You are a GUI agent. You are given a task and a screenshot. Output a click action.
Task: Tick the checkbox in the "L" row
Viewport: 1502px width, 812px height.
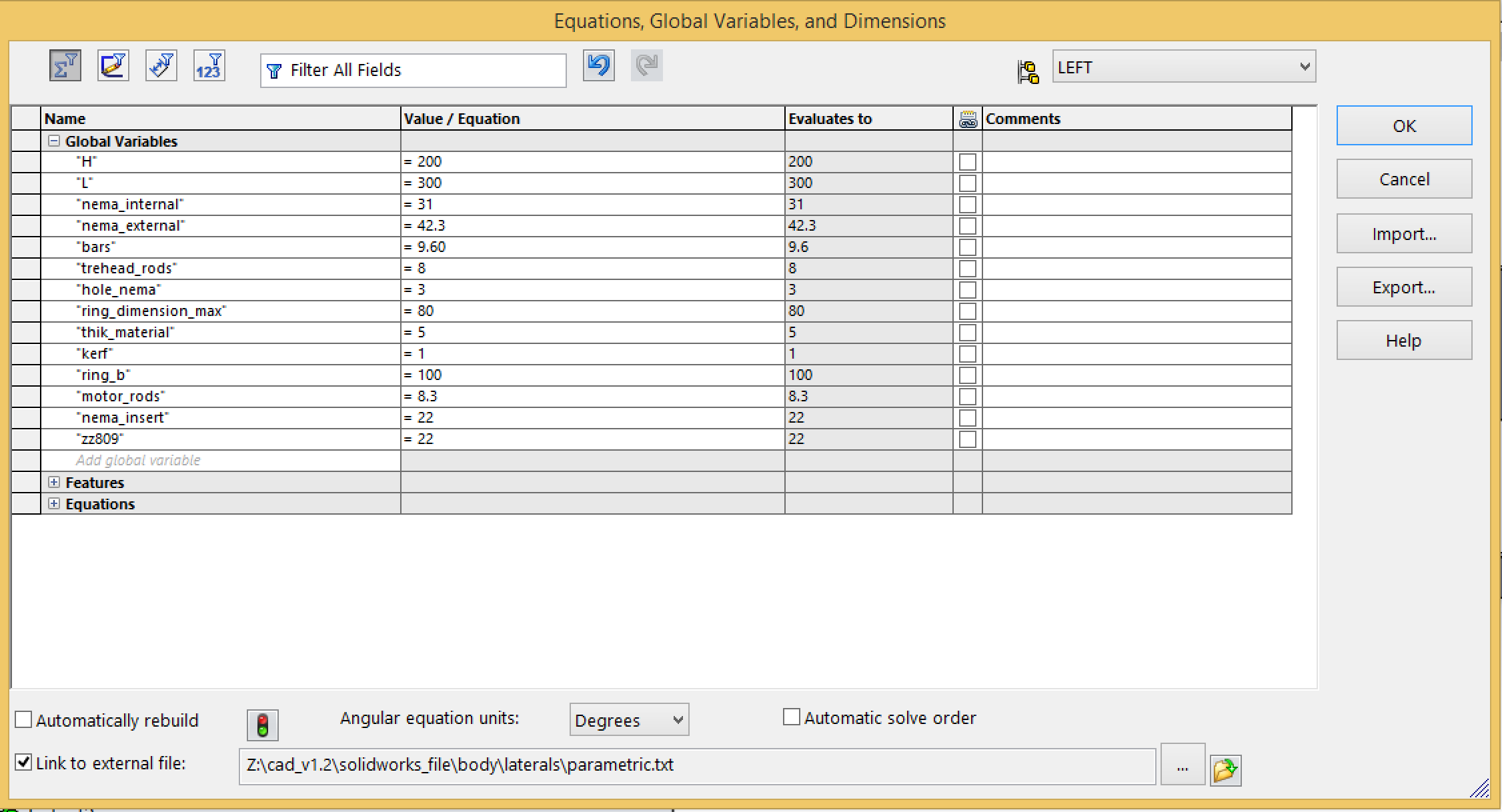968,183
